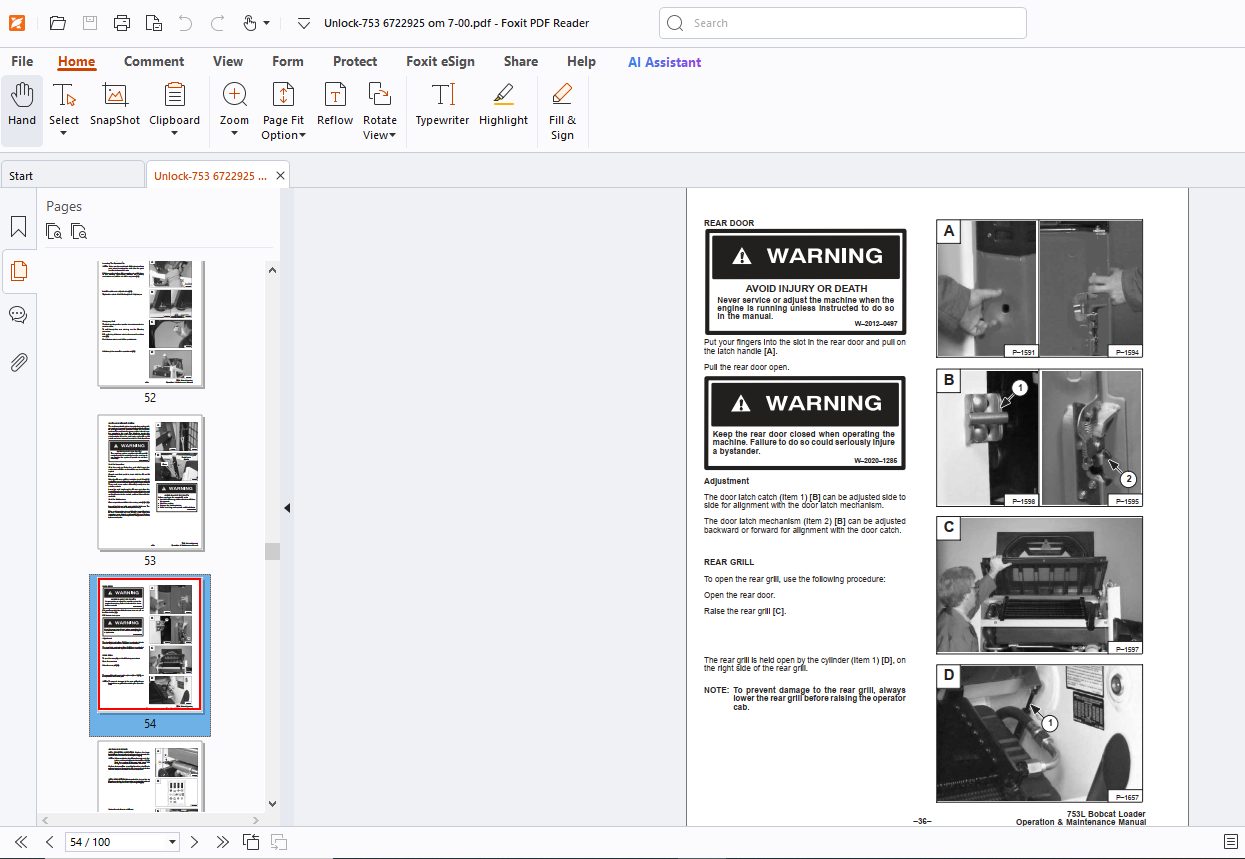Open the Customize Quick Access toolbar arrow
This screenshot has width=1245, height=859.
[x=304, y=23]
